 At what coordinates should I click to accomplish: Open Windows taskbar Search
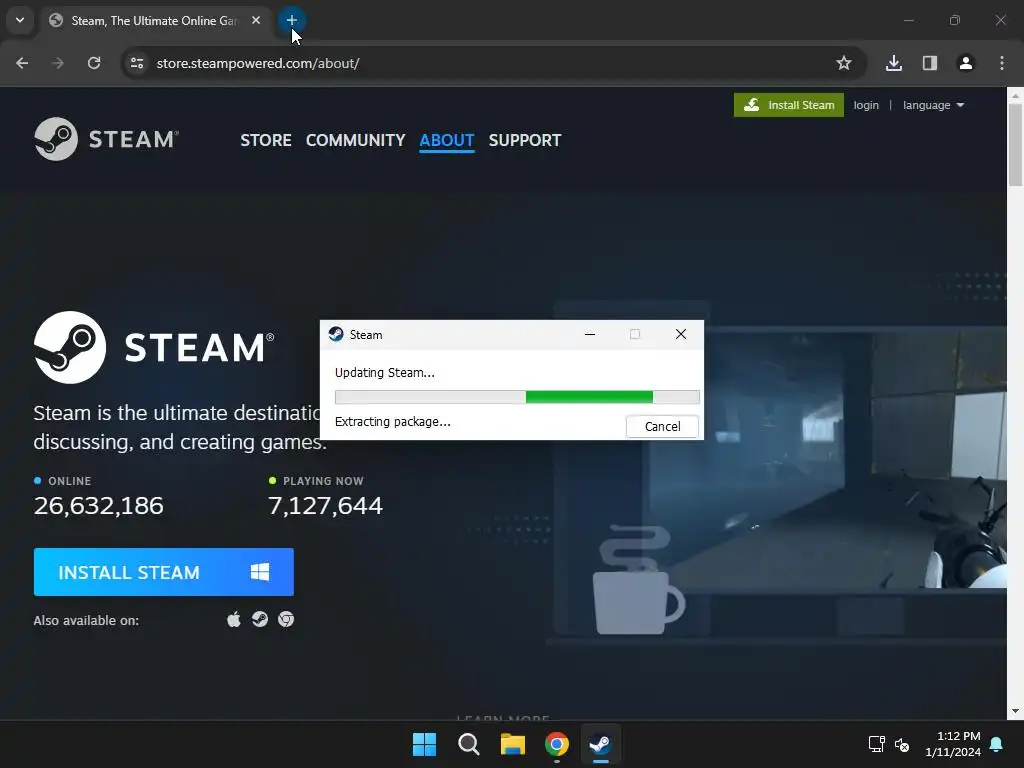tap(469, 744)
